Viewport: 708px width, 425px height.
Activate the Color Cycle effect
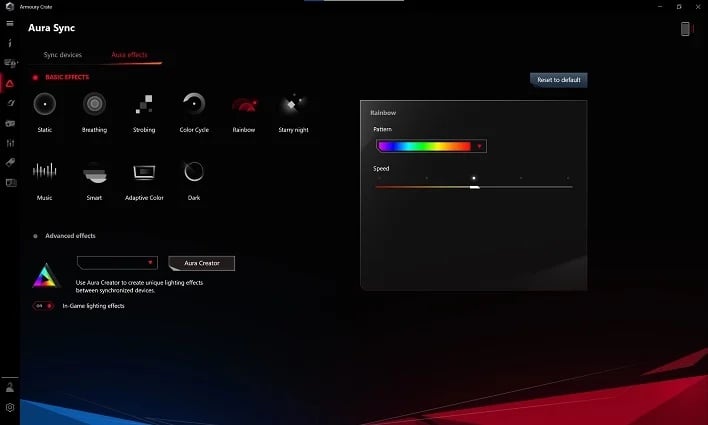coord(194,104)
